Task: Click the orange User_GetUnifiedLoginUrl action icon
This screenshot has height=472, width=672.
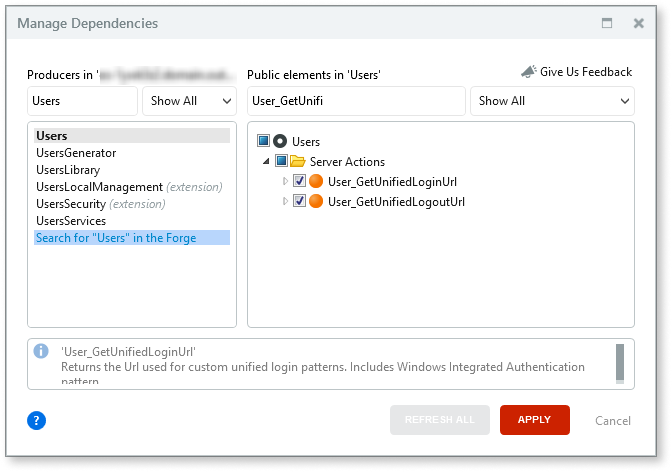Action: (x=316, y=181)
